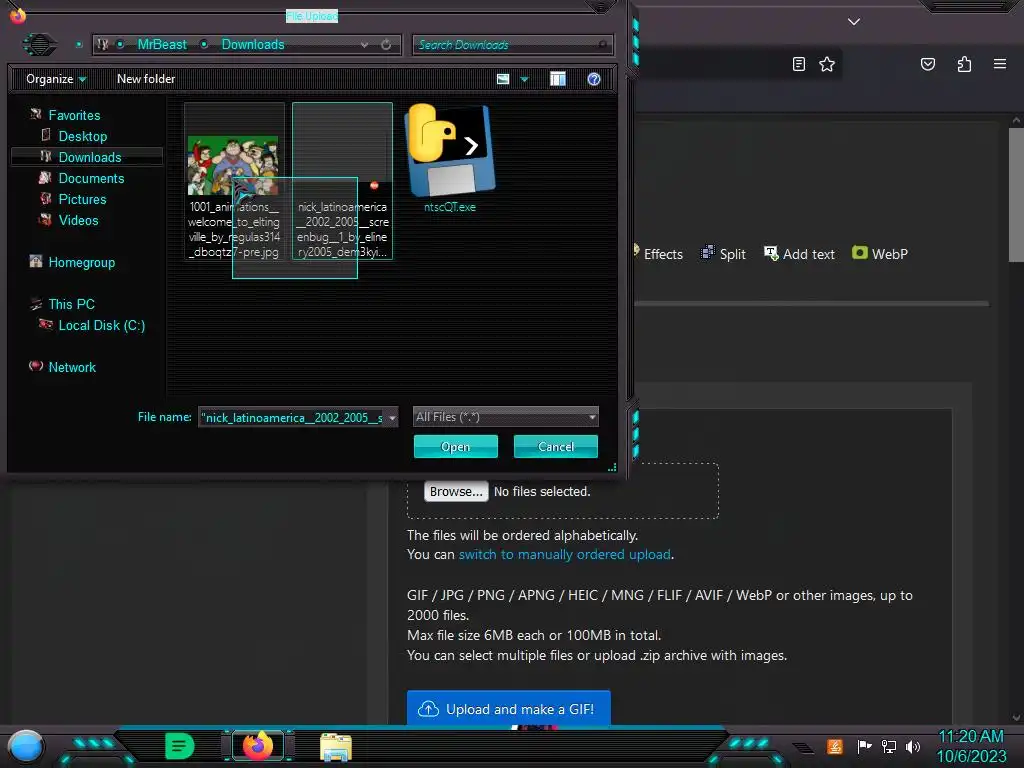
Task: Click Downloads in the address path
Action: click(253, 44)
